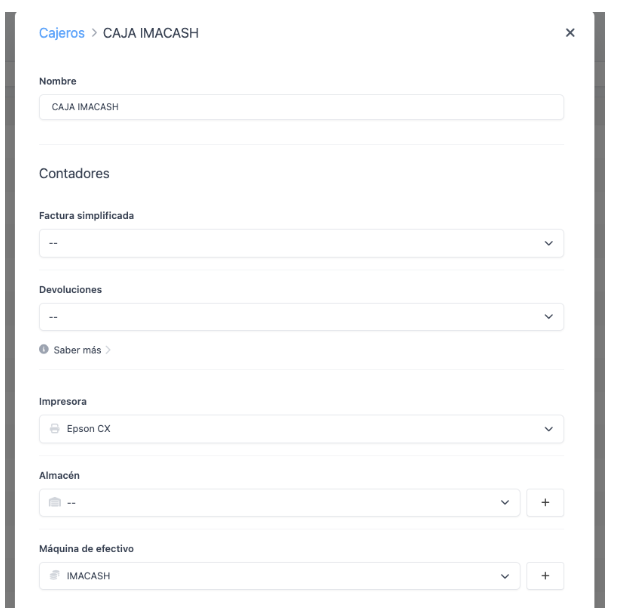The width and height of the screenshot is (620, 614).
Task: Click the printer icon in Impresora field
Action: [x=55, y=429]
